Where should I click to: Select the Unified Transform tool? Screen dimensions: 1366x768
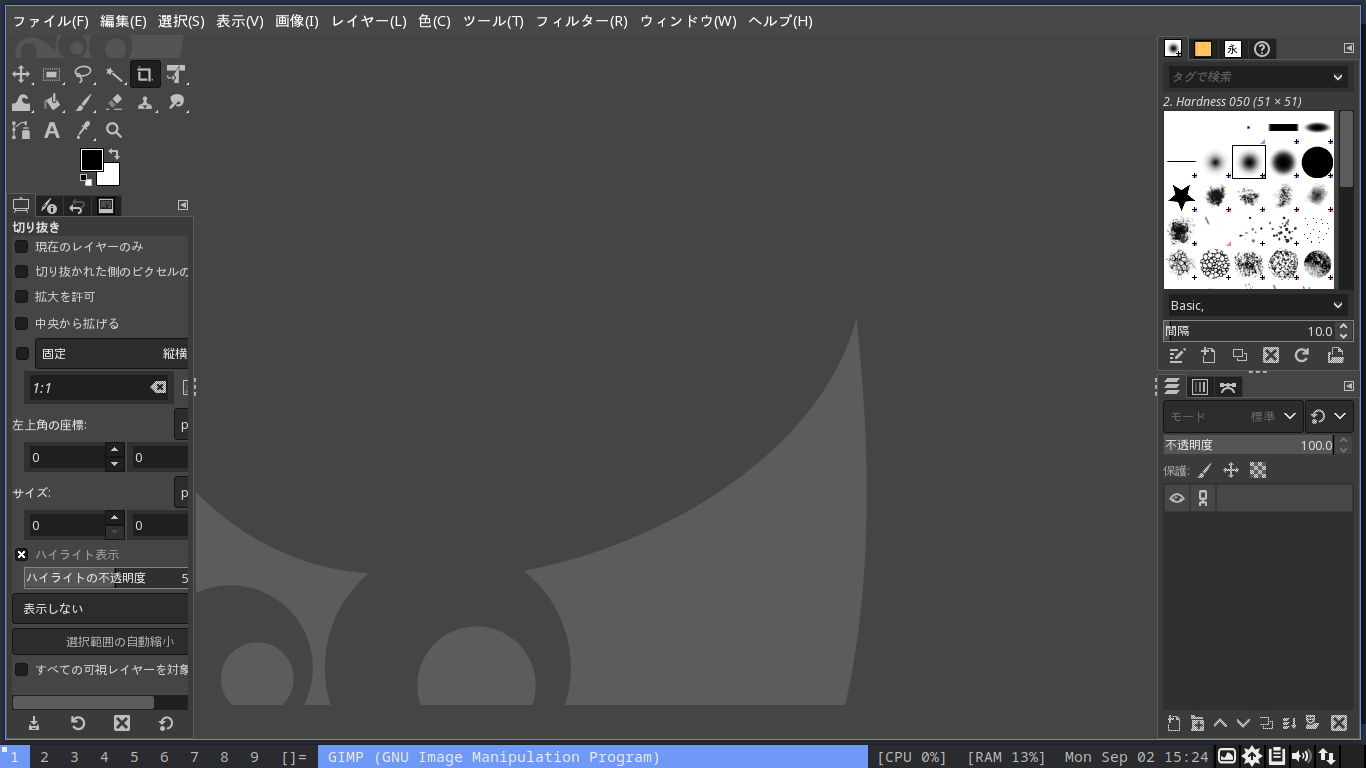point(176,74)
